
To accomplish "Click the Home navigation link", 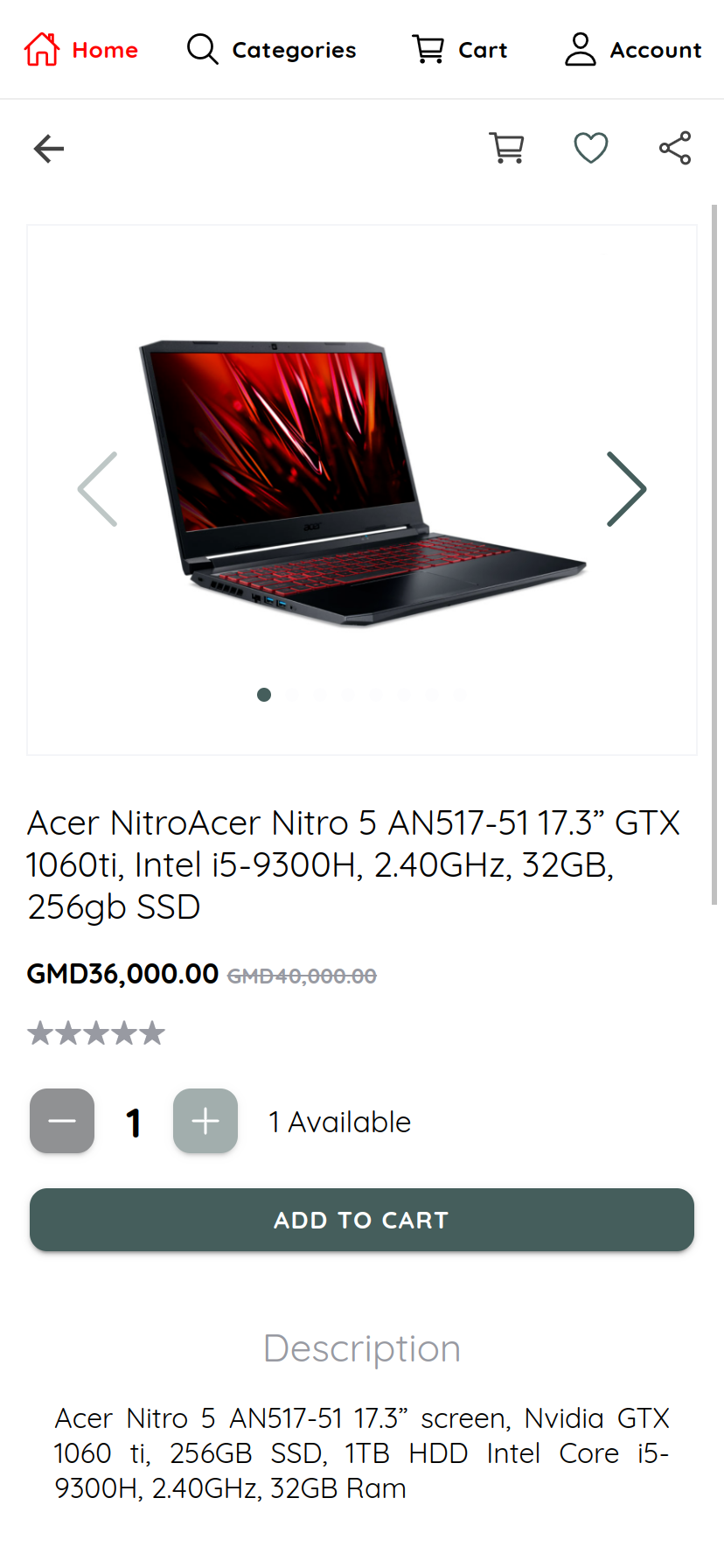I will click(80, 50).
